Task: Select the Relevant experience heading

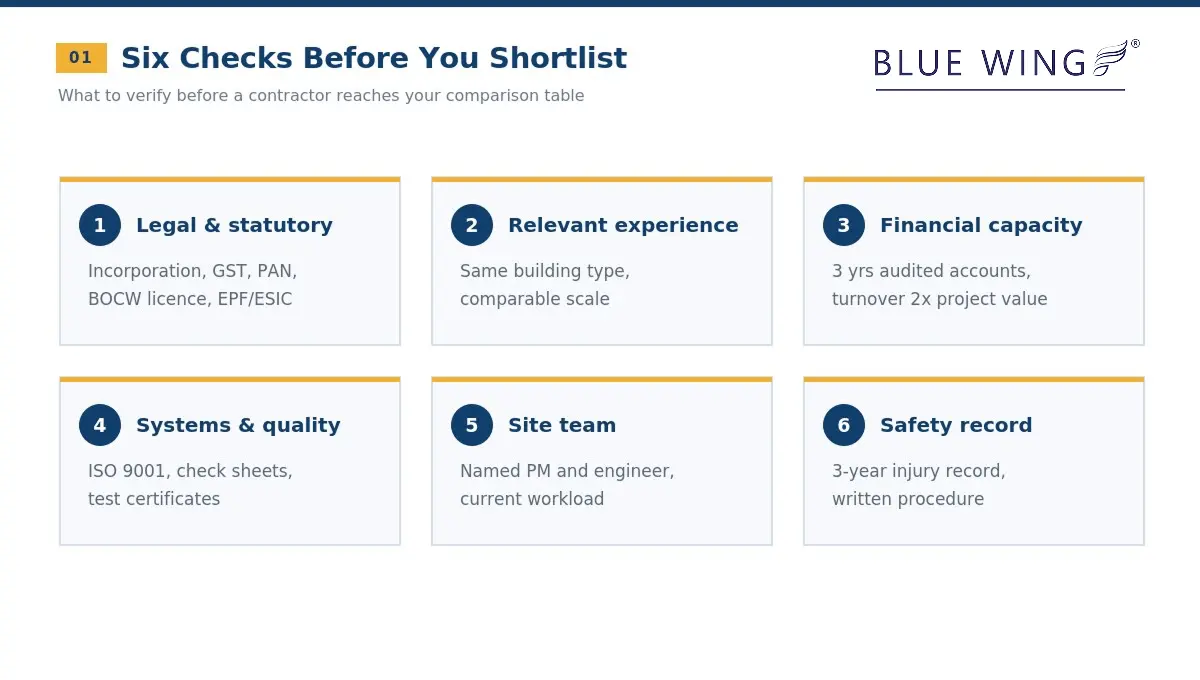Action: click(x=623, y=225)
